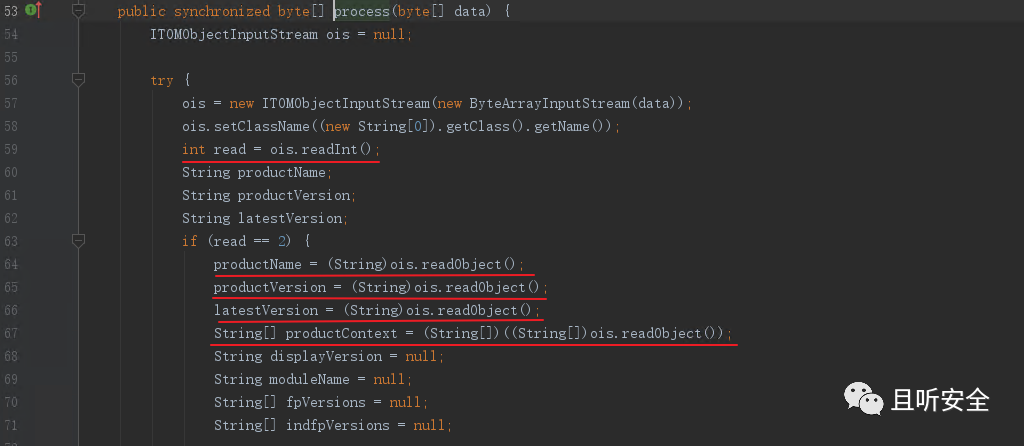Click the 'process' method name on line 53

point(362,11)
